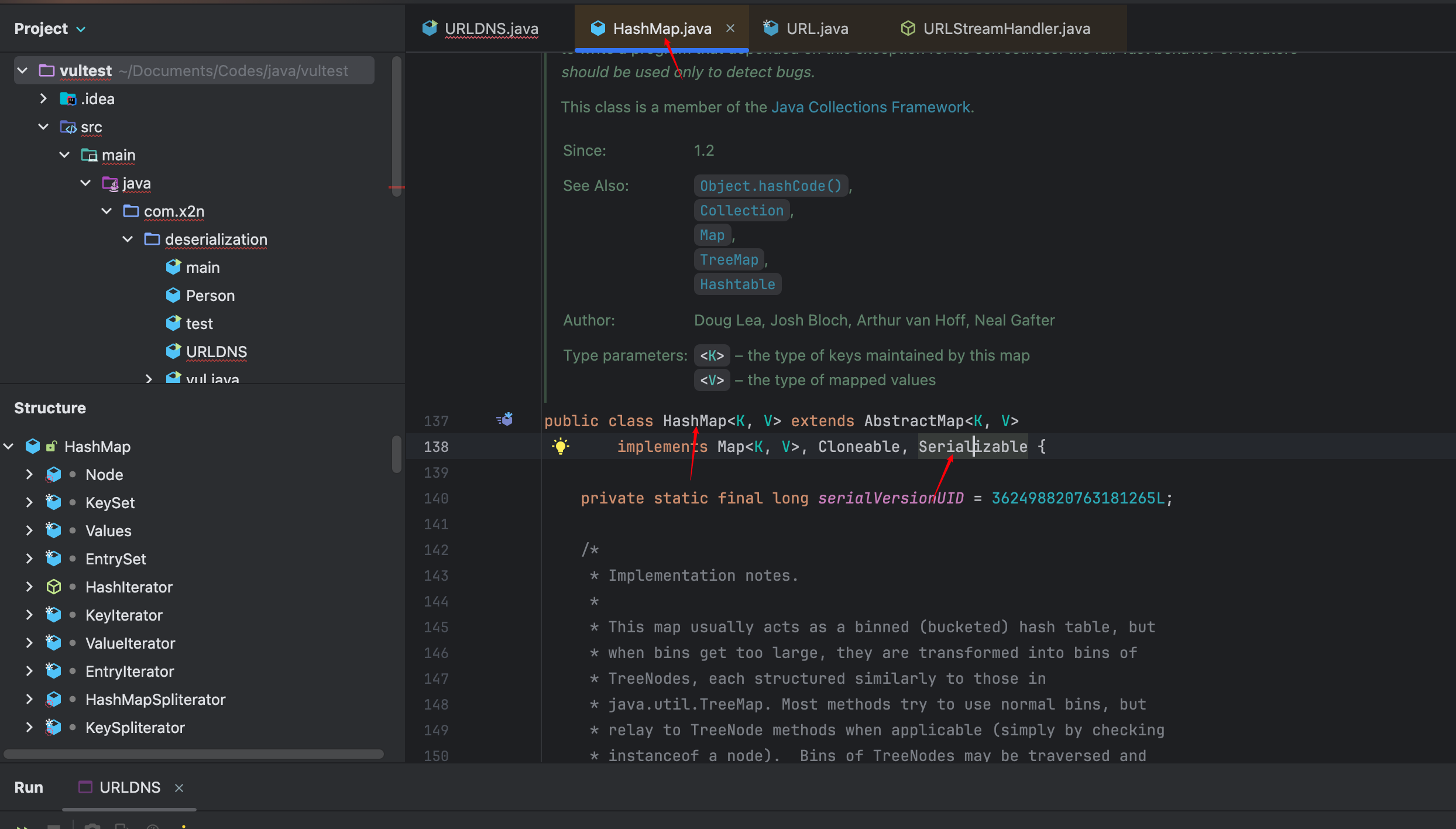
Task: Click the vultest project folder icon
Action: click(x=47, y=71)
